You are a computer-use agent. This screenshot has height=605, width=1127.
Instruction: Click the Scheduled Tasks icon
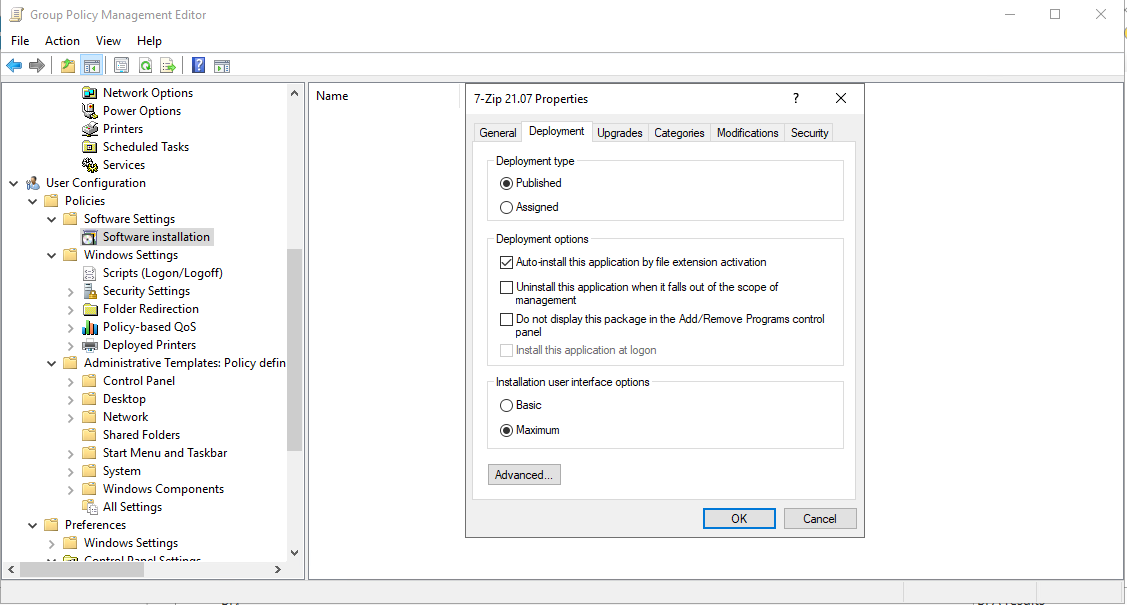pos(90,147)
